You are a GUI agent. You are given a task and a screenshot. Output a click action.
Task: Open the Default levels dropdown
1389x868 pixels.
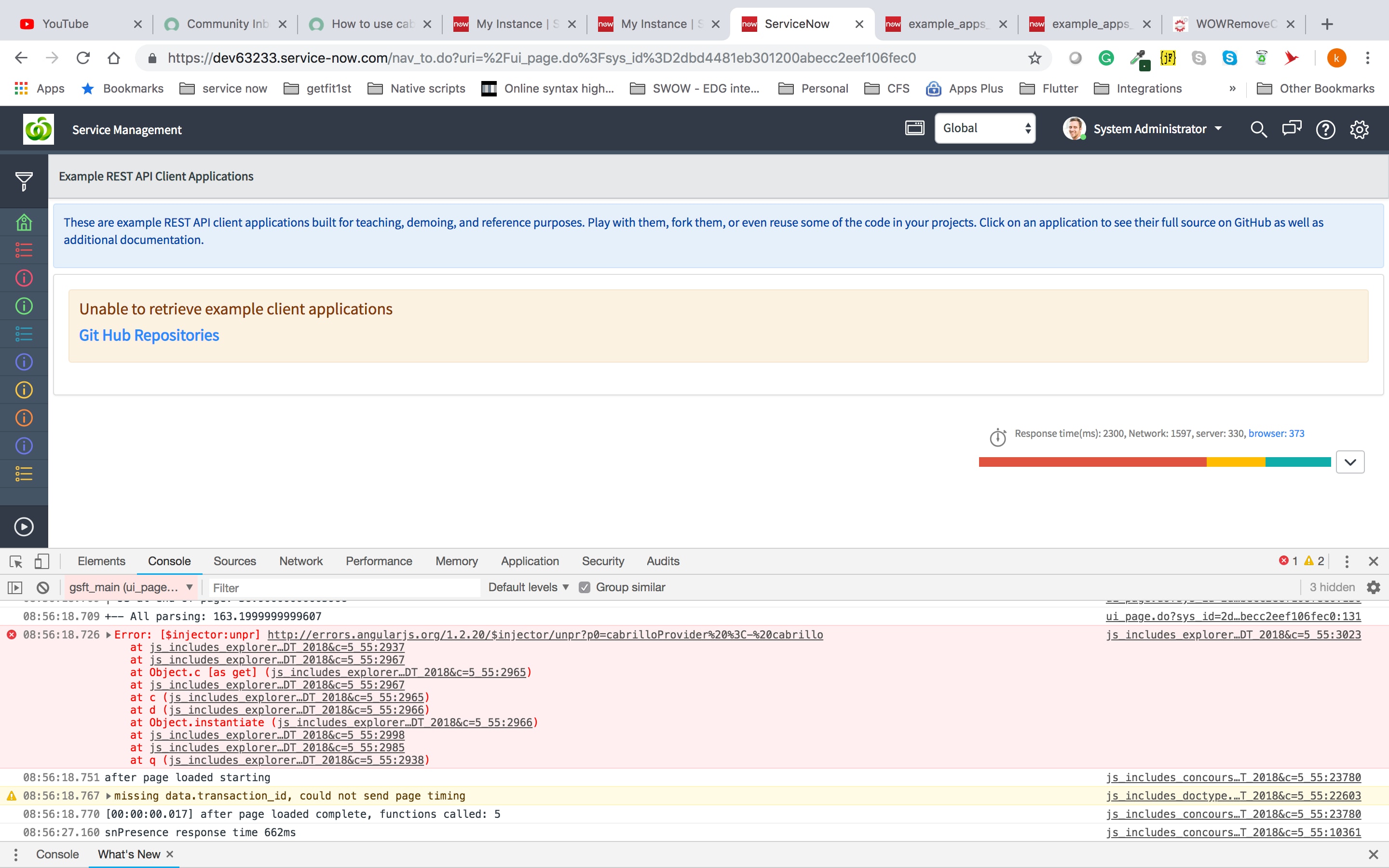click(x=528, y=587)
